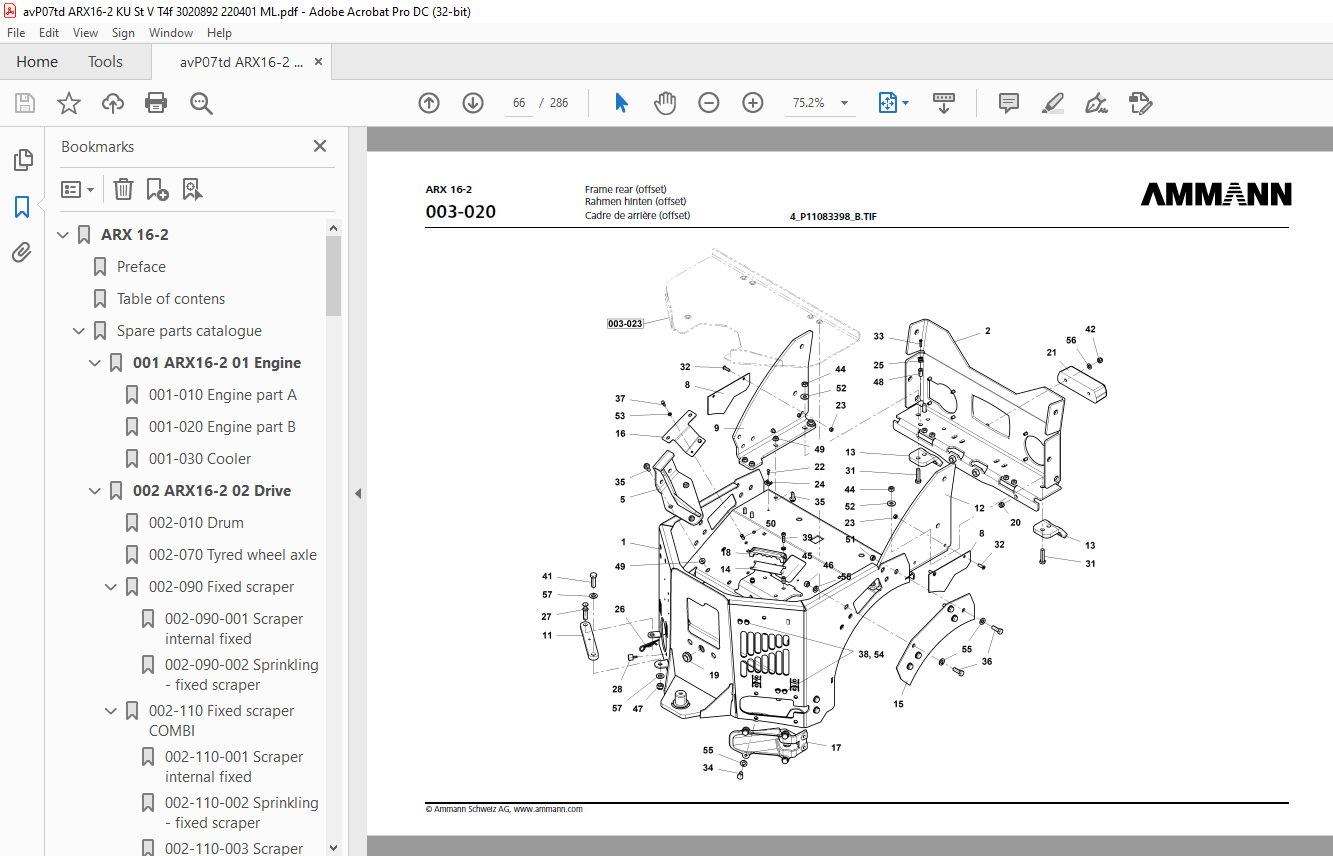Open 002-090-001 Scraper internal fixed bookmark

click(234, 629)
